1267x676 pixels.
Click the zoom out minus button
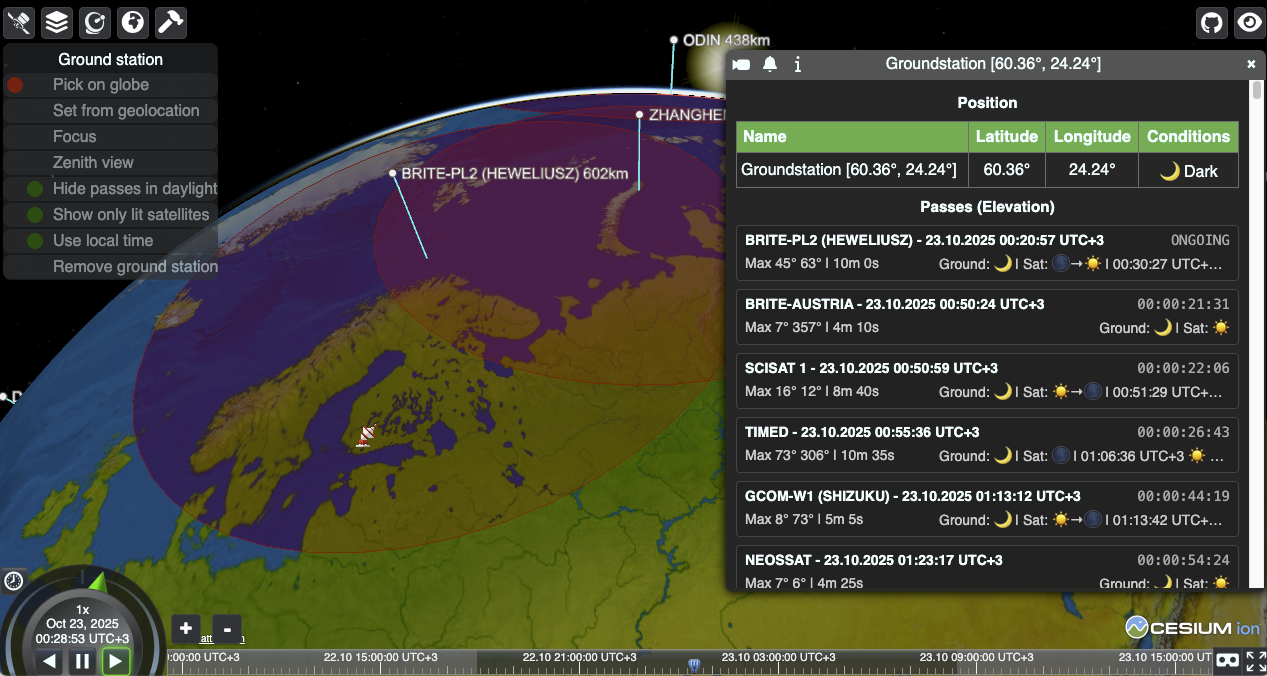click(227, 629)
